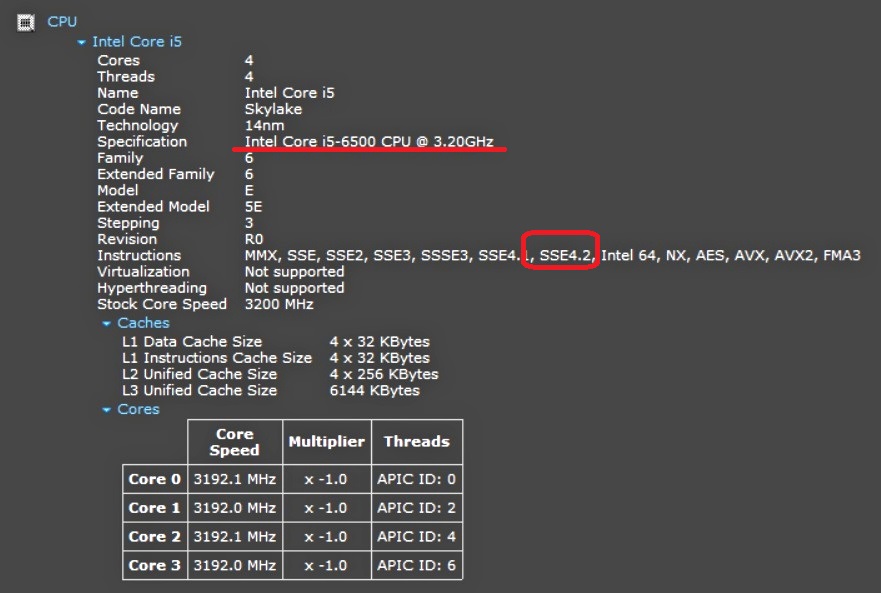
Task: Collapse the Cores section arrow
Action: (x=106, y=410)
